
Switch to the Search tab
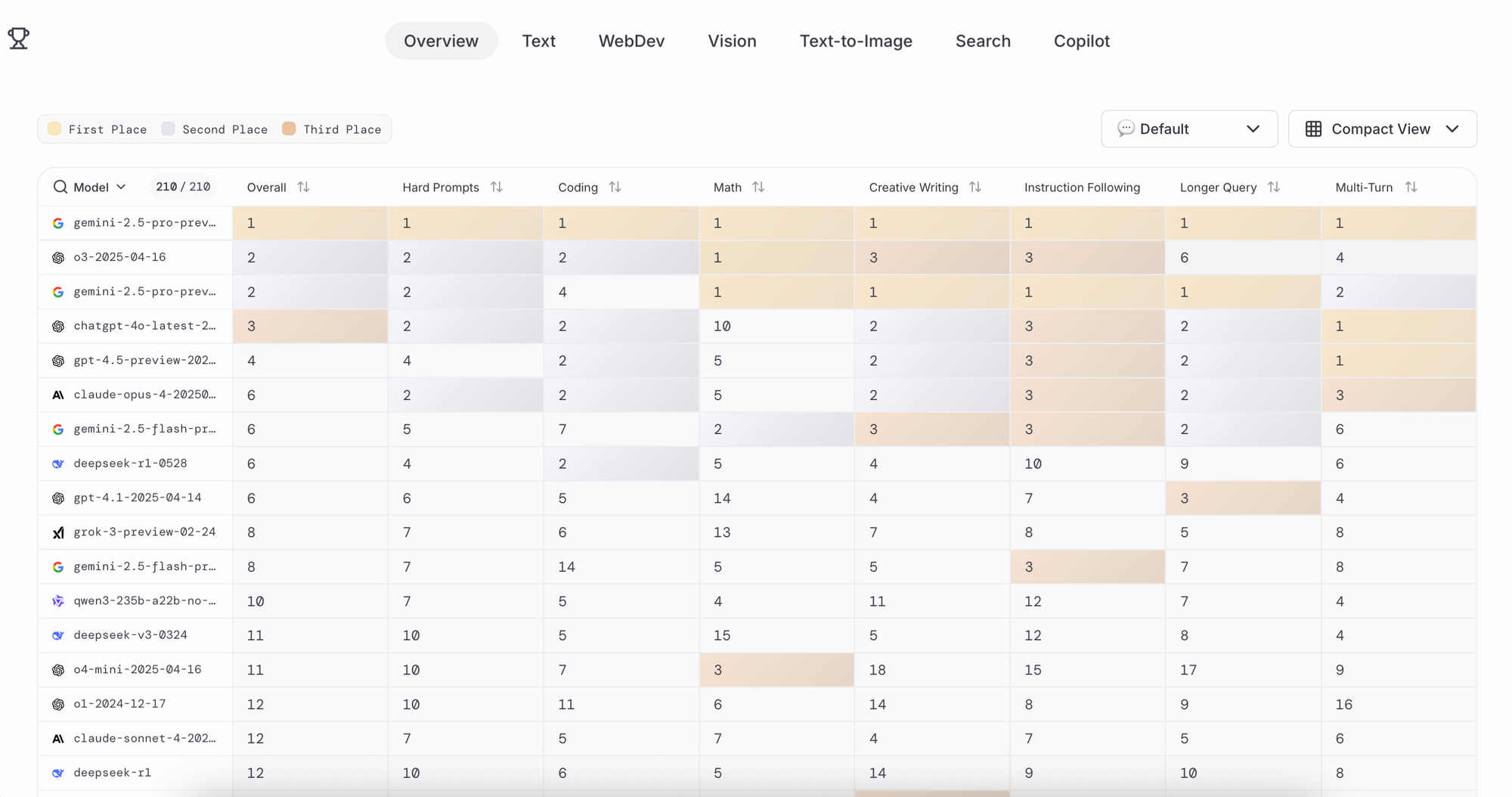(983, 41)
